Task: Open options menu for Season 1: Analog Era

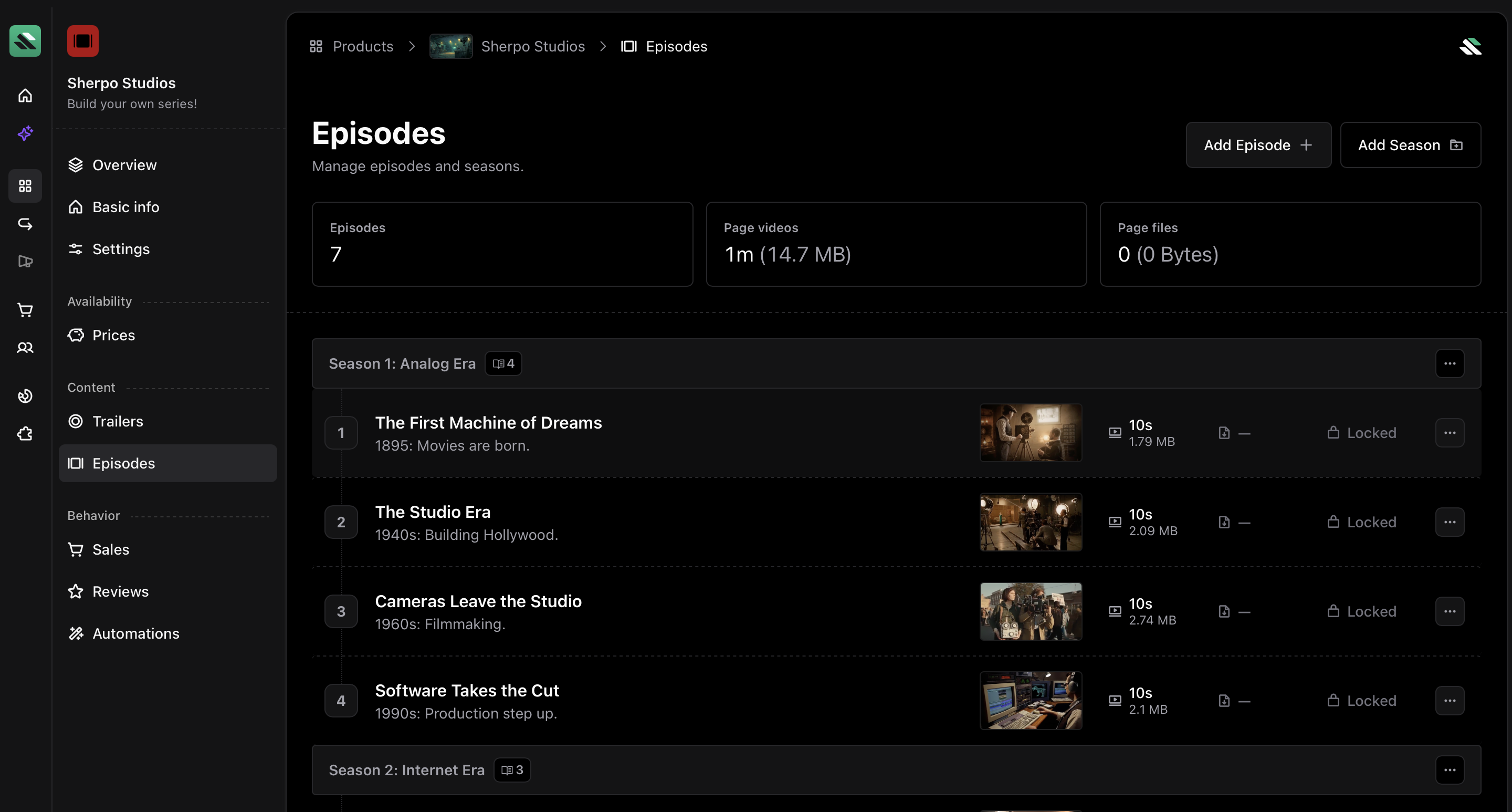Action: 1450,363
